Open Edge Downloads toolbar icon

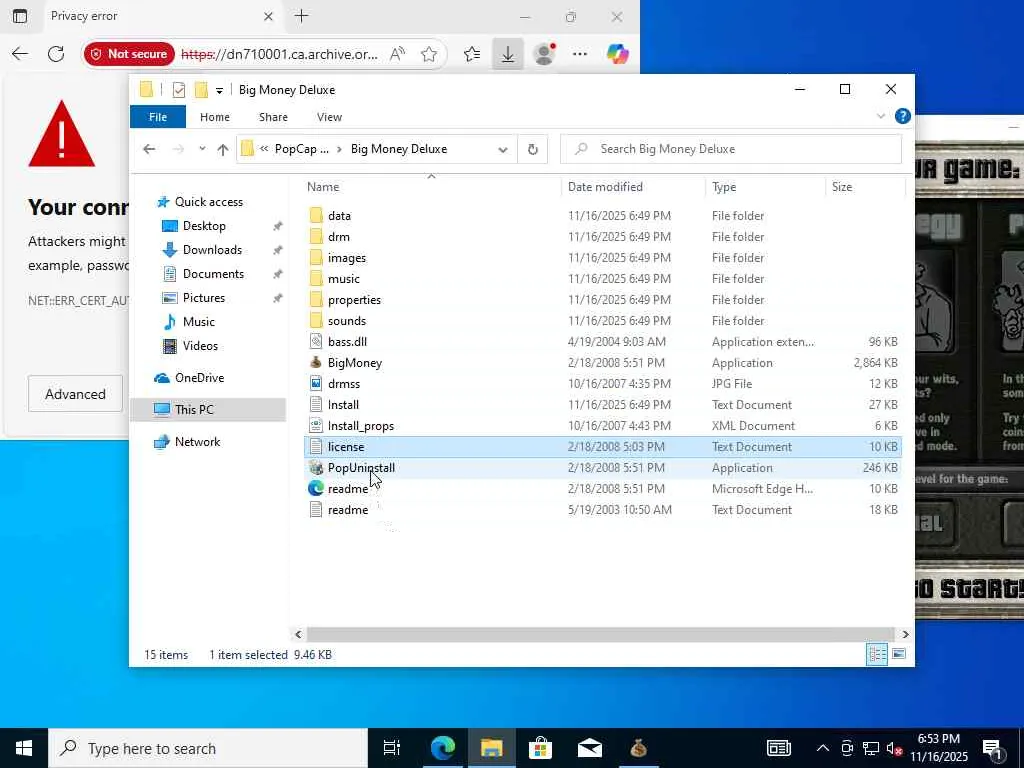(507, 54)
